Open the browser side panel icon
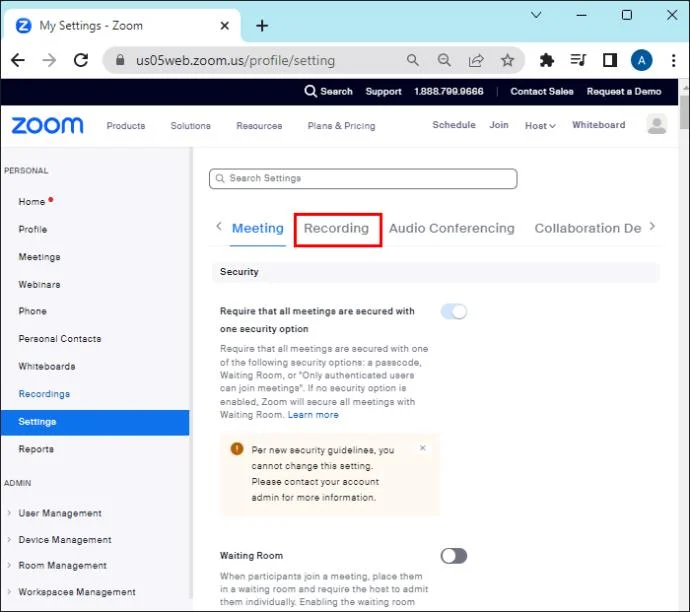The height and width of the screenshot is (612, 690). pos(609,60)
